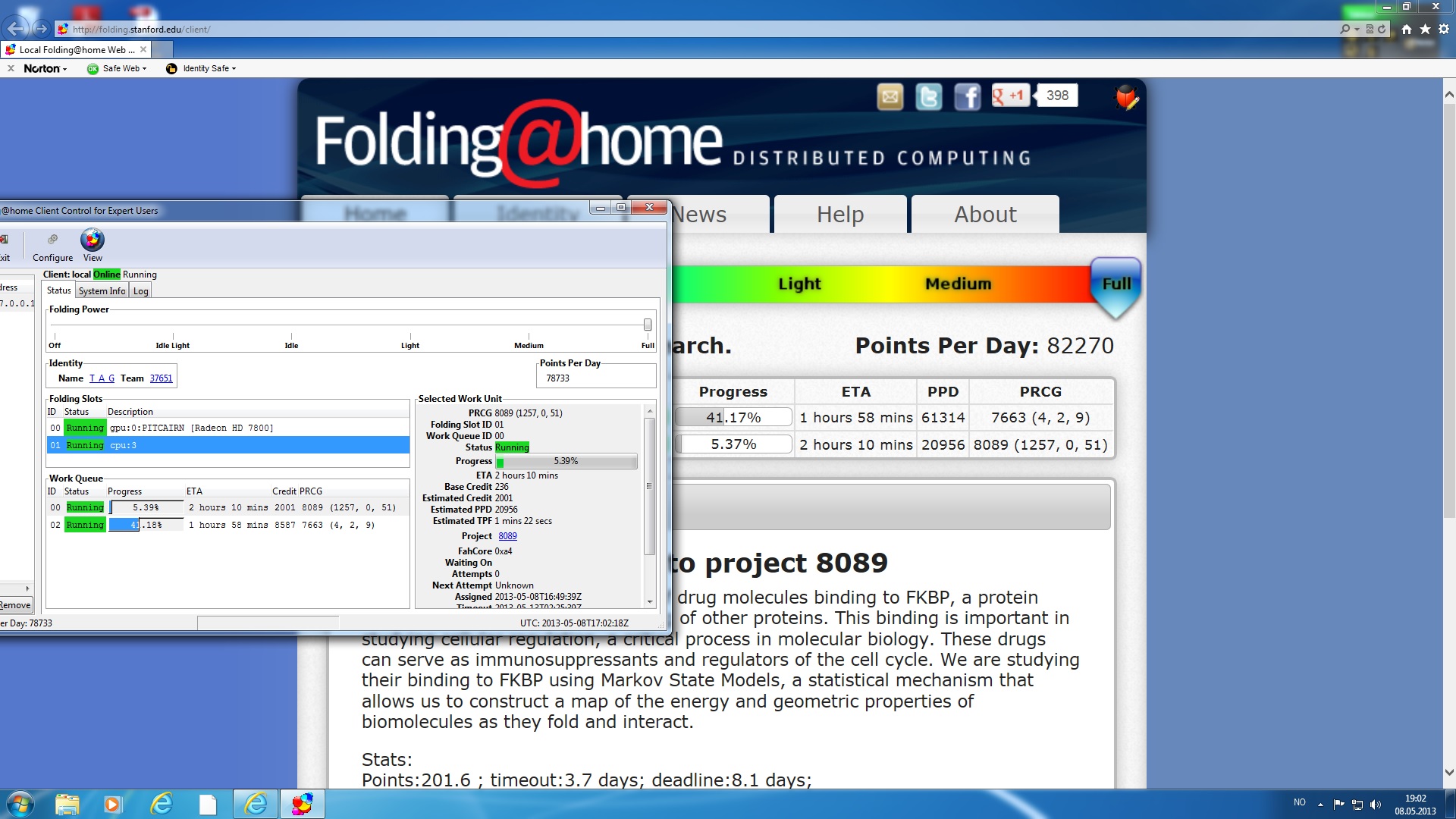Set web power level to Medium
This screenshot has height=819, width=1456.
958,284
